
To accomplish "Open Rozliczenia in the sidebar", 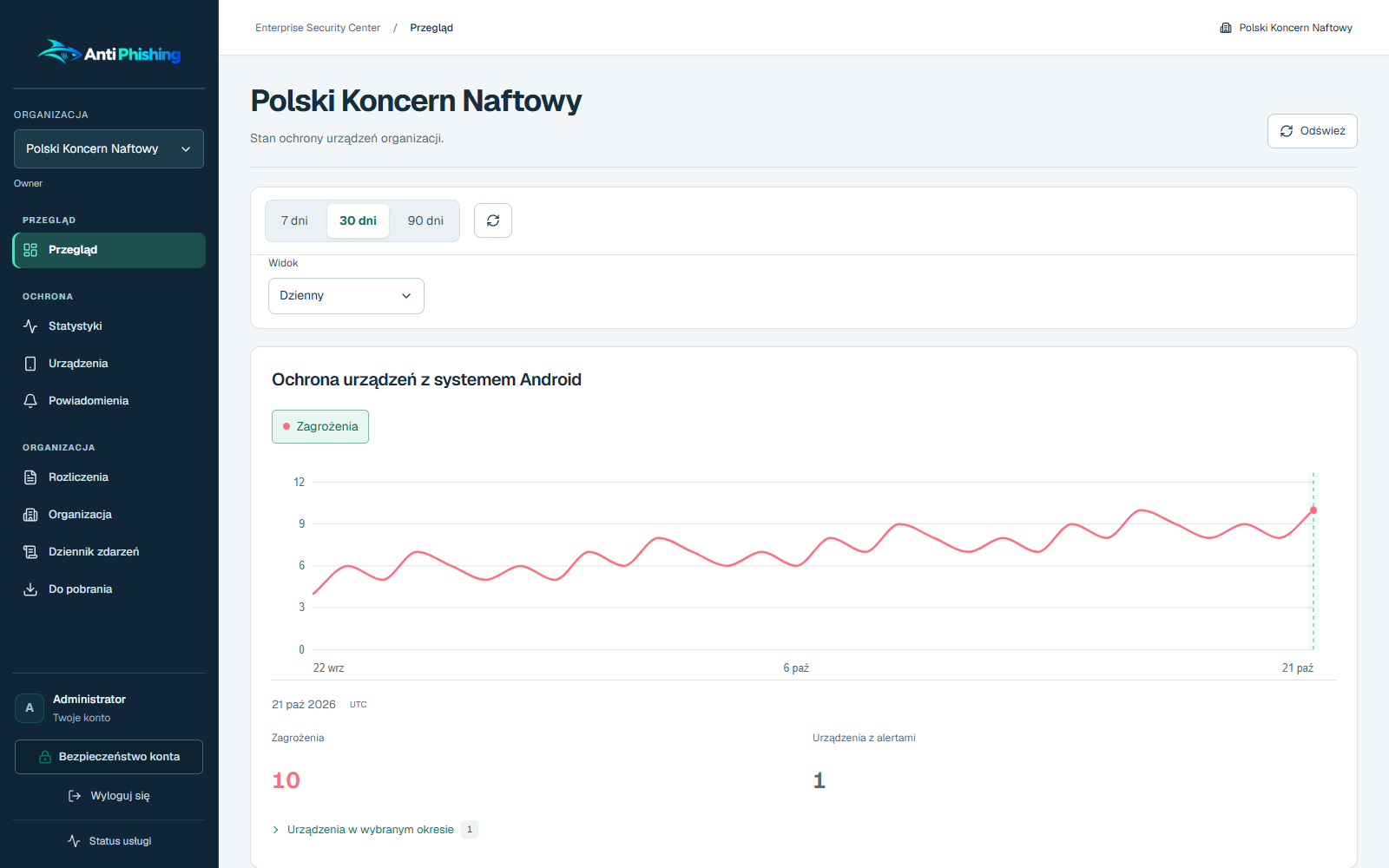I will (x=109, y=477).
